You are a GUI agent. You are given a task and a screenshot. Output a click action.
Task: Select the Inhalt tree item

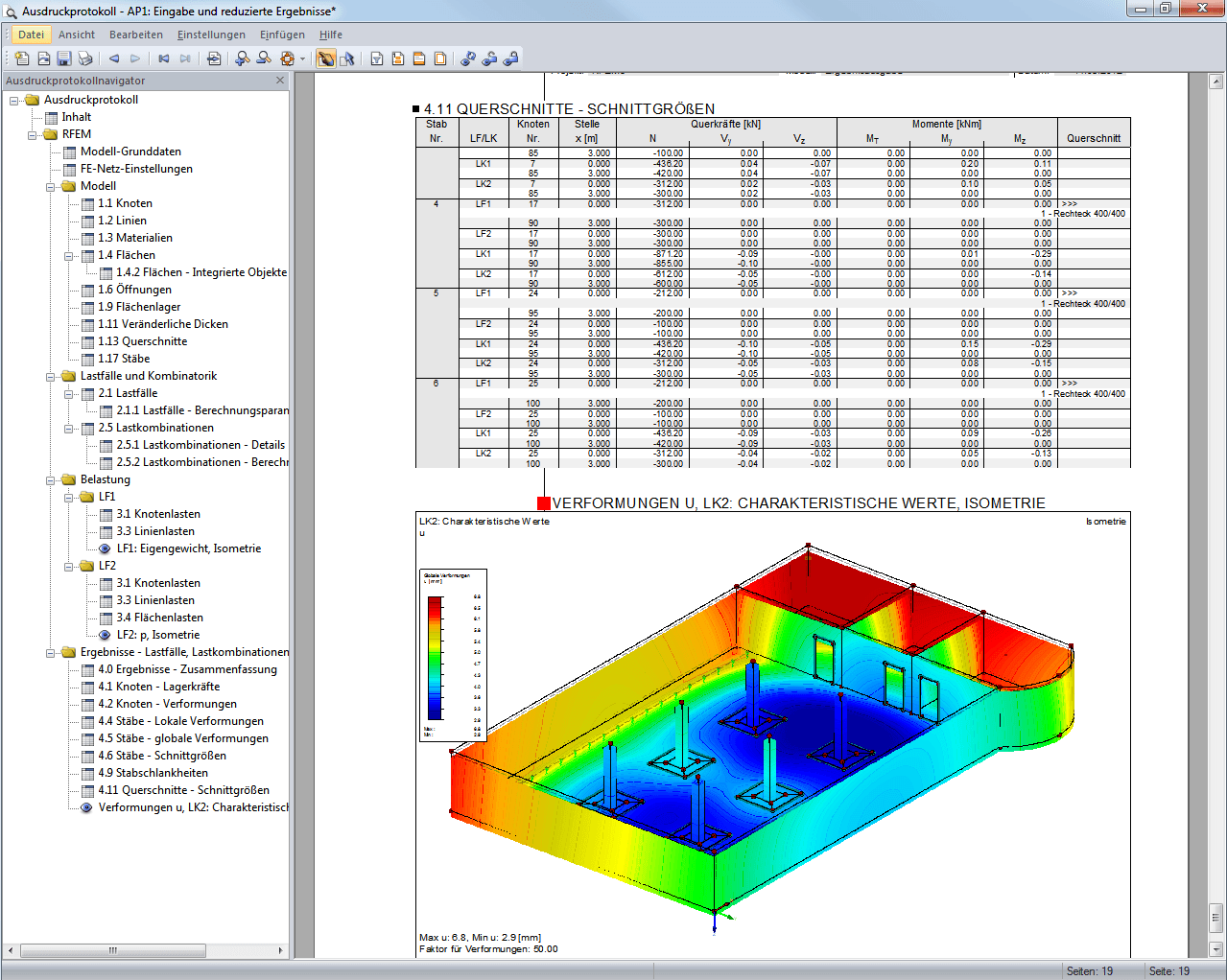[77, 117]
